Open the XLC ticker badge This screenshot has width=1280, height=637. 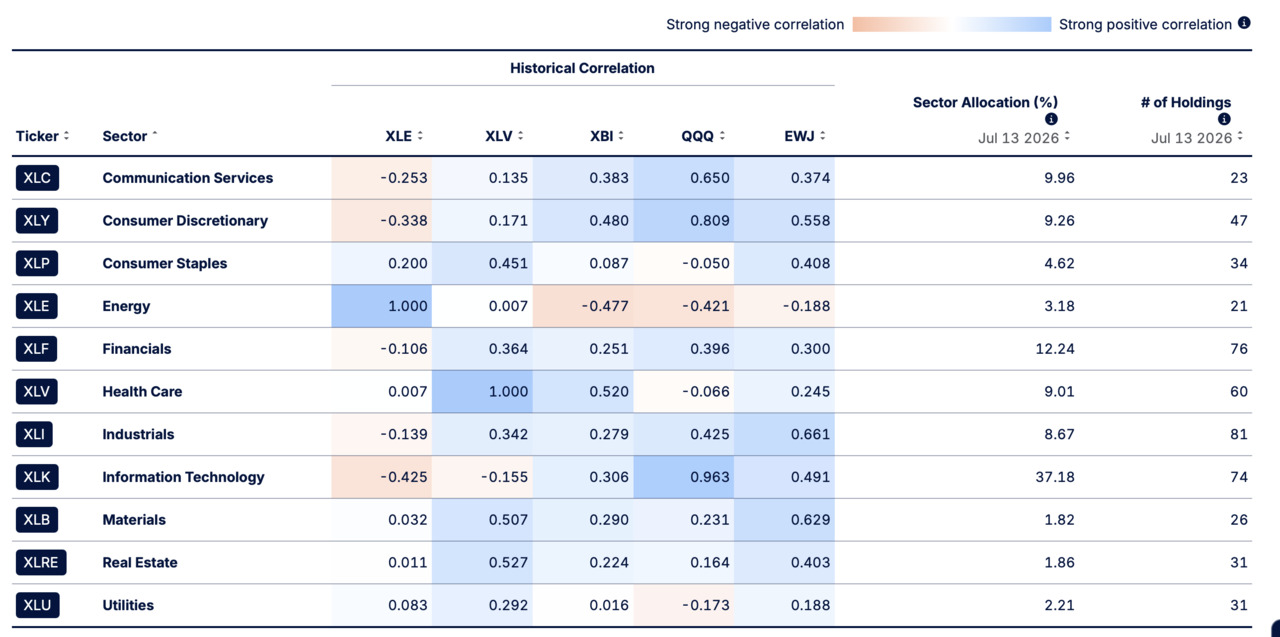click(37, 178)
